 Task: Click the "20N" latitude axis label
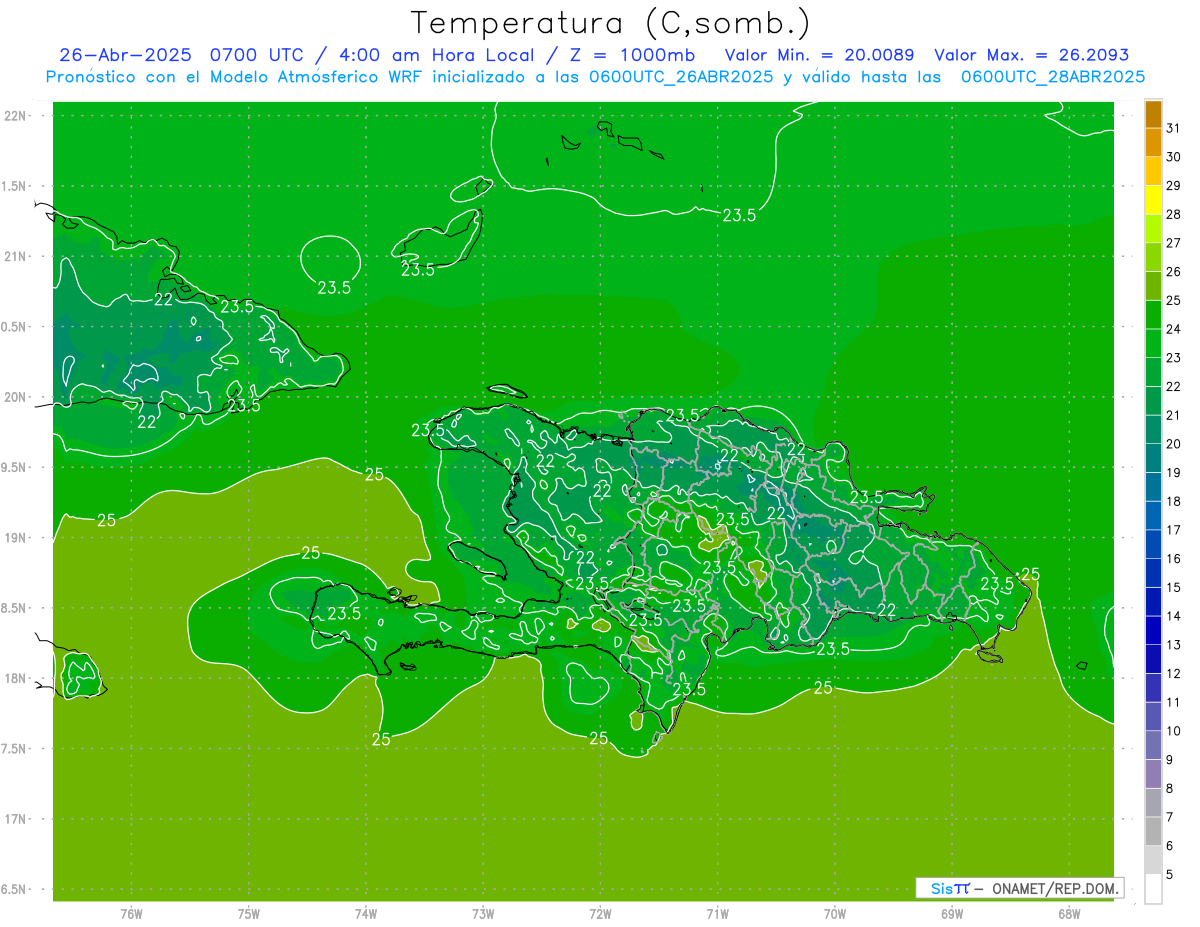coord(15,397)
